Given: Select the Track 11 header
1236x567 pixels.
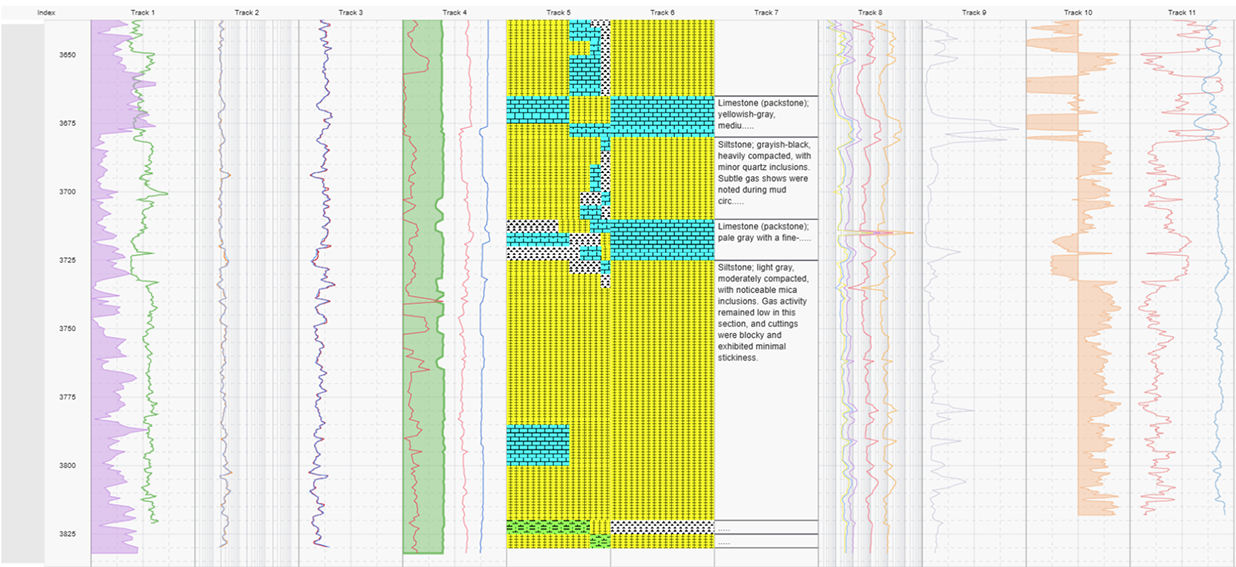Looking at the screenshot, I should tap(1182, 12).
